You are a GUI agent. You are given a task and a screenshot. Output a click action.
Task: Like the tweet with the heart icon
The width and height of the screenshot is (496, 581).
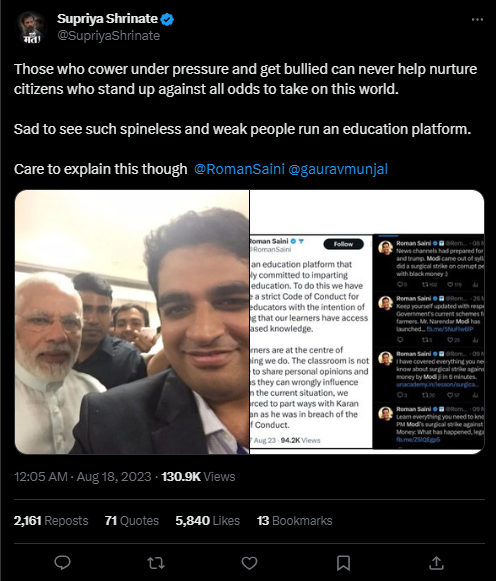pos(249,563)
